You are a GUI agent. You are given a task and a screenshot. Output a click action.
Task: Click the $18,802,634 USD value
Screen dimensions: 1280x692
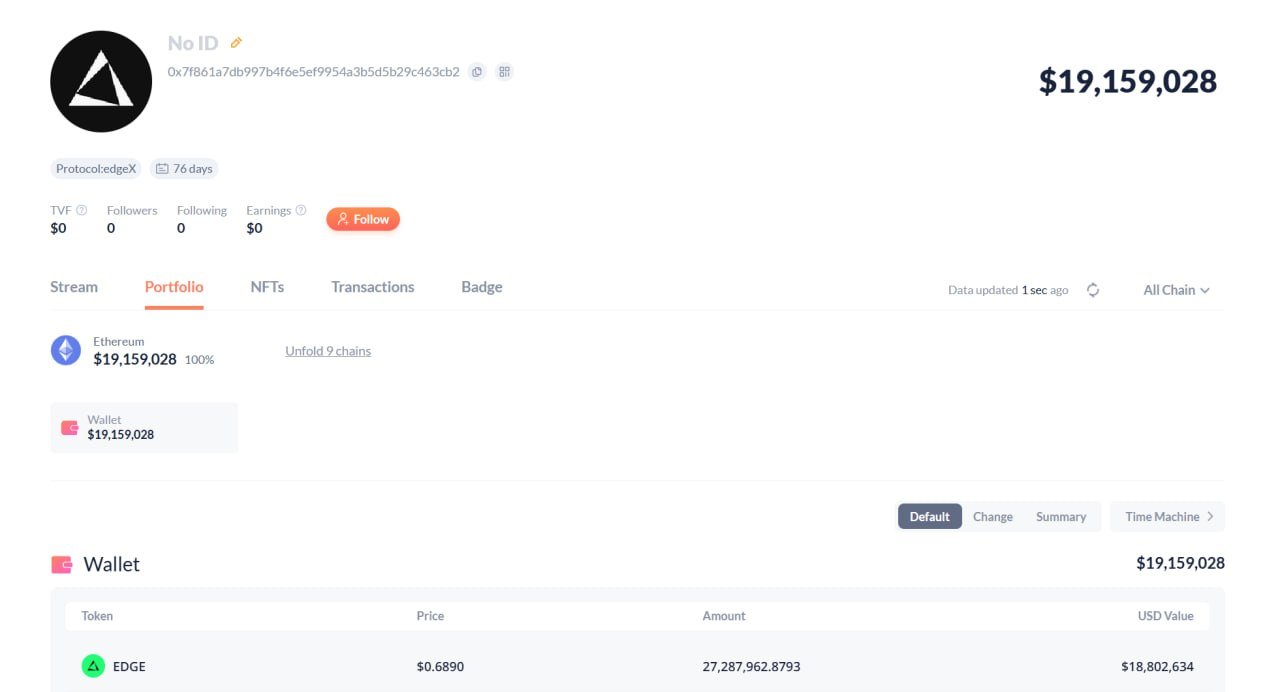[x=1157, y=666]
